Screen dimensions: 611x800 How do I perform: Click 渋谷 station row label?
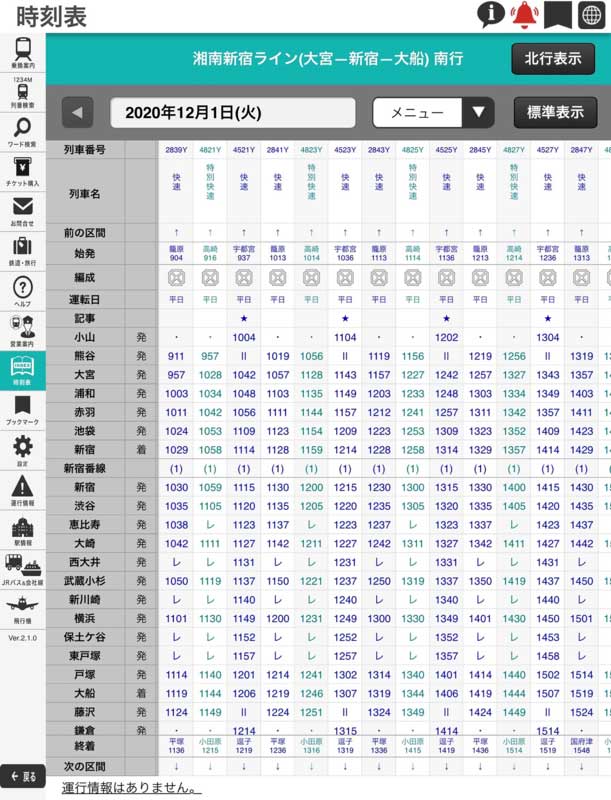click(x=85, y=506)
